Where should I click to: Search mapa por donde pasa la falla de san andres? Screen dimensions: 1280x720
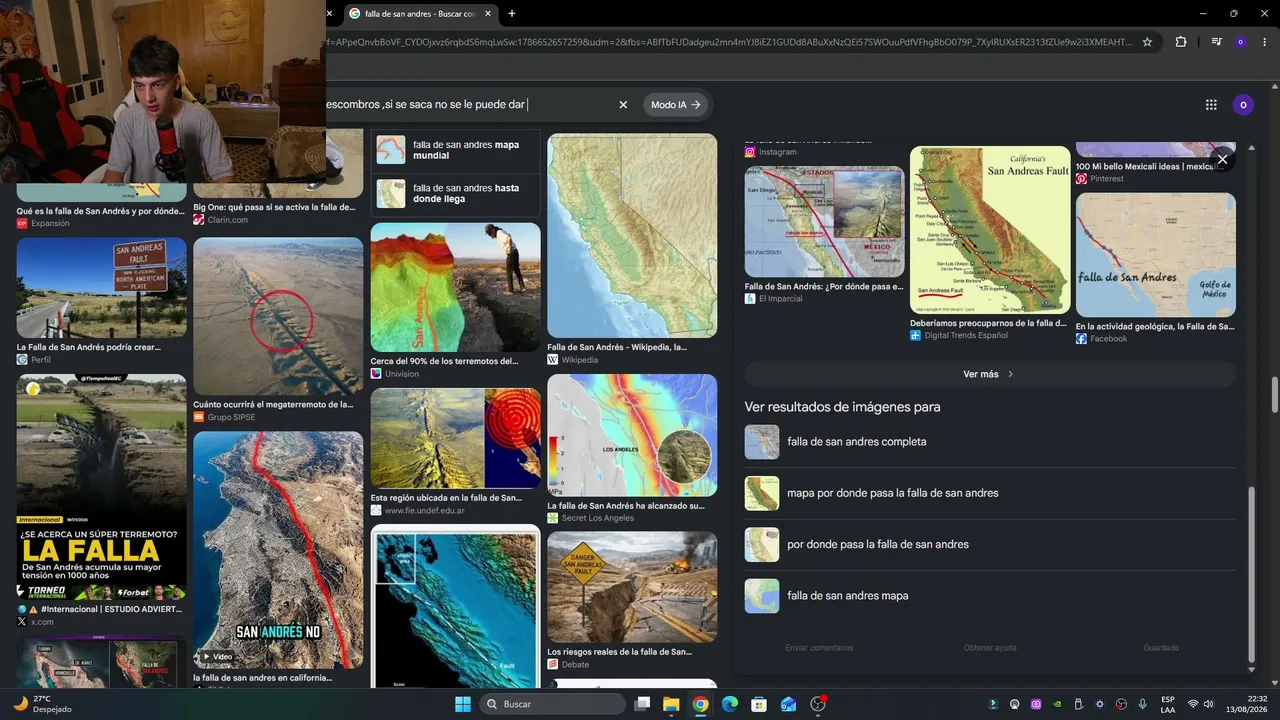(990, 493)
